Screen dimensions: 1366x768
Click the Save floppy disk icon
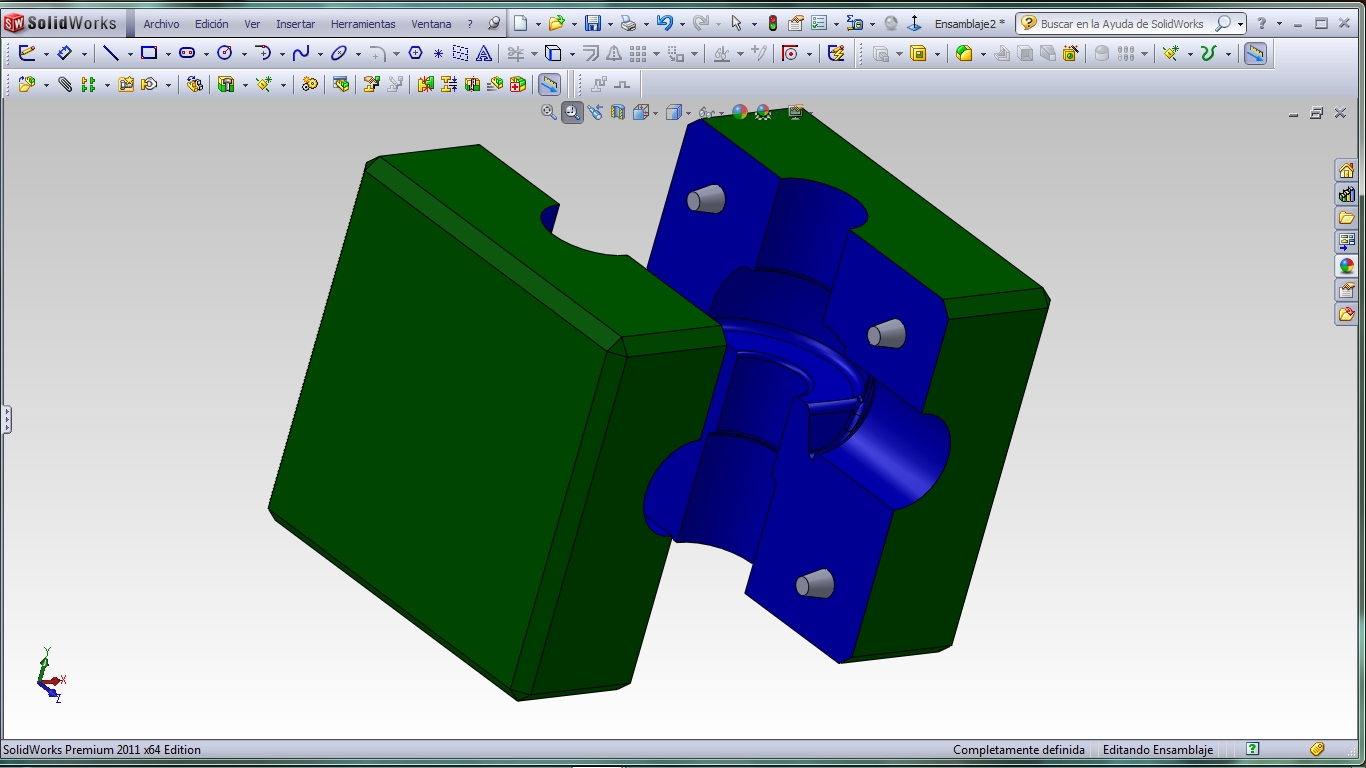click(x=593, y=23)
